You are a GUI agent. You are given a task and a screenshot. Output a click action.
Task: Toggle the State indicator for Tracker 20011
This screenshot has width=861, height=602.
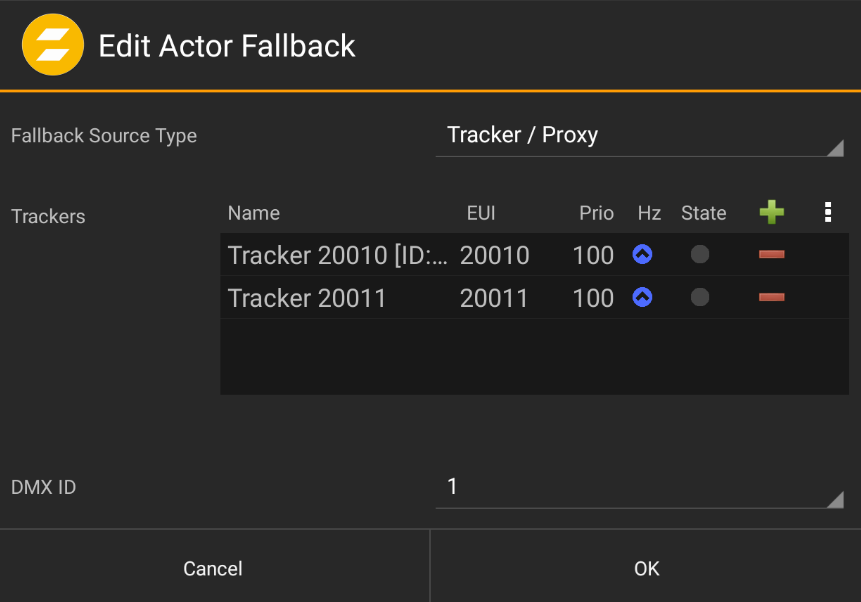[x=699, y=297]
